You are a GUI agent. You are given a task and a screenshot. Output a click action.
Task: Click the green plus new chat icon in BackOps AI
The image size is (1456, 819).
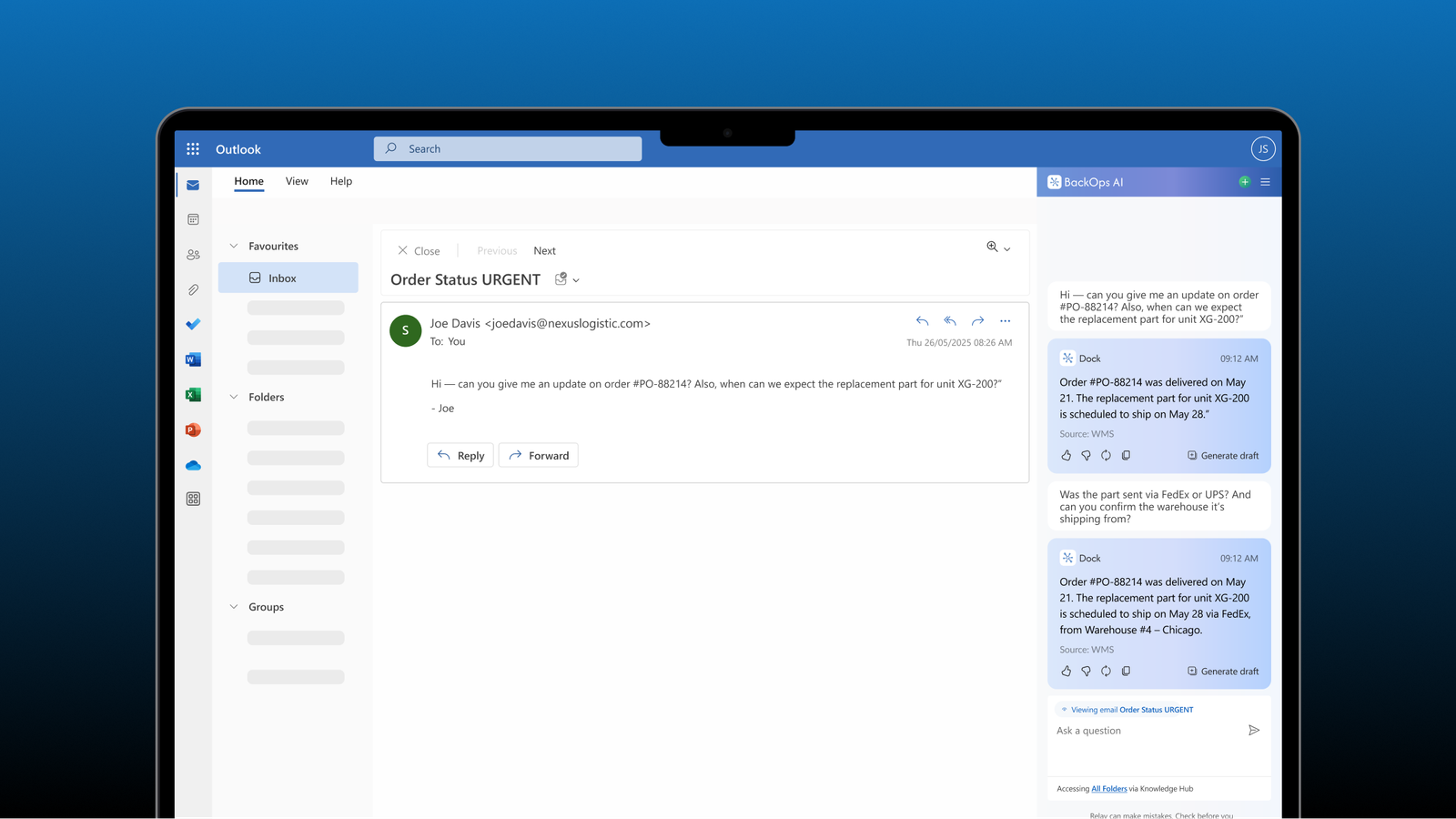pyautogui.click(x=1244, y=182)
